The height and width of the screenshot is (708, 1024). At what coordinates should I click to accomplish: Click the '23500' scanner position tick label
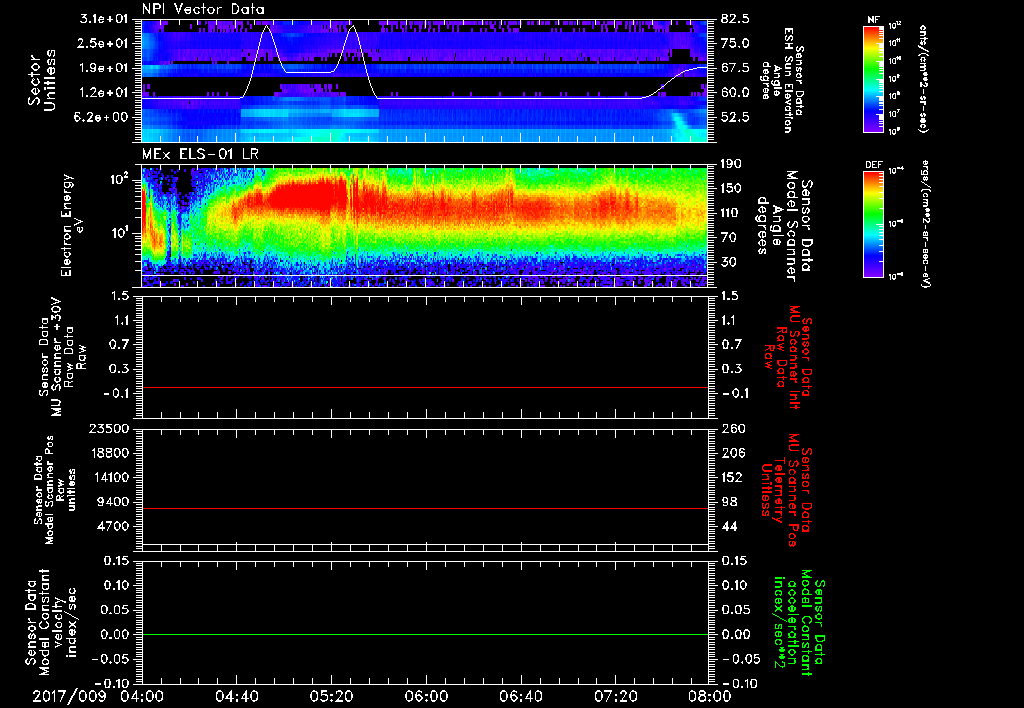pyautogui.click(x=109, y=429)
